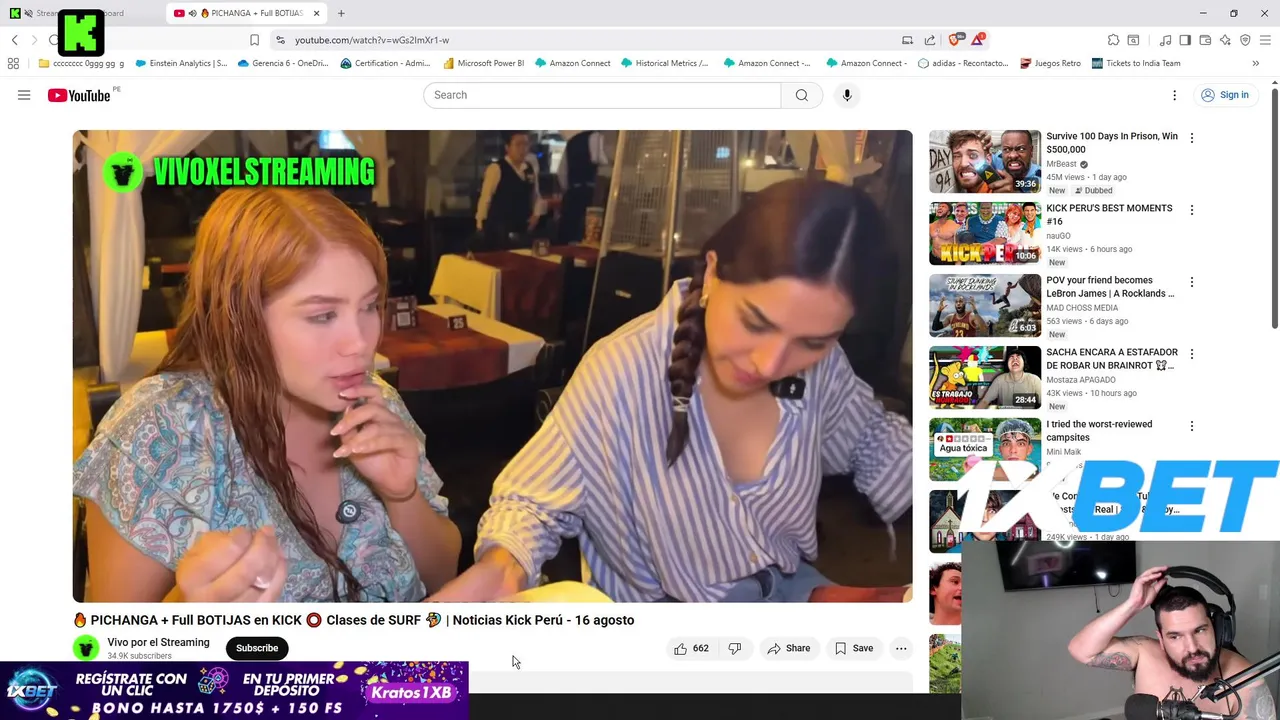The height and width of the screenshot is (720, 1280).
Task: Open the ccccccc bookmarks folder
Action: coord(81,63)
